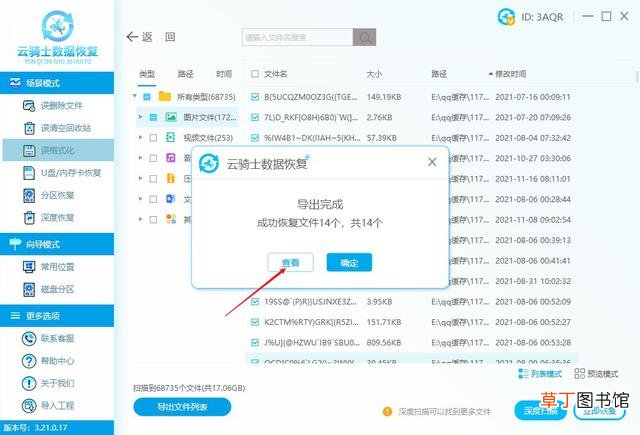This screenshot has height=435, width=640.
Task: Click the audio category music icon
Action: [171, 158]
